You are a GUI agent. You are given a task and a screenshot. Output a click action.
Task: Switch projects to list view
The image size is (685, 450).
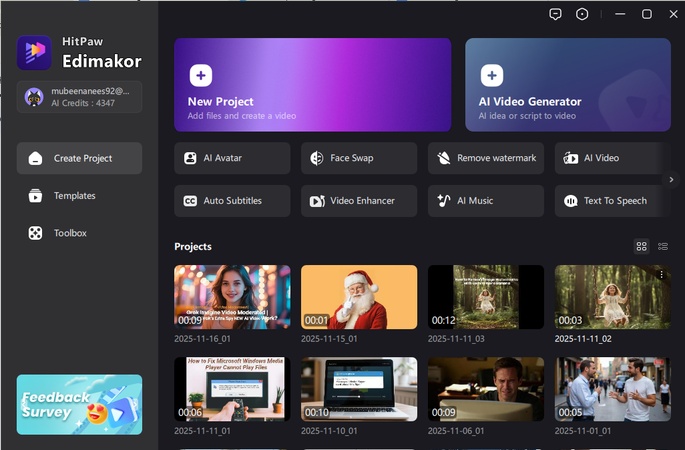tap(663, 246)
